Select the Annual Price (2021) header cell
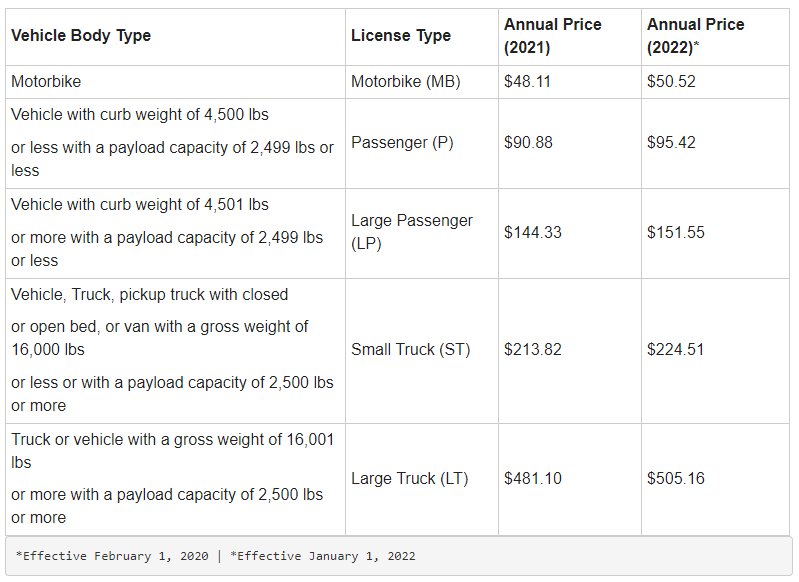 click(x=570, y=37)
